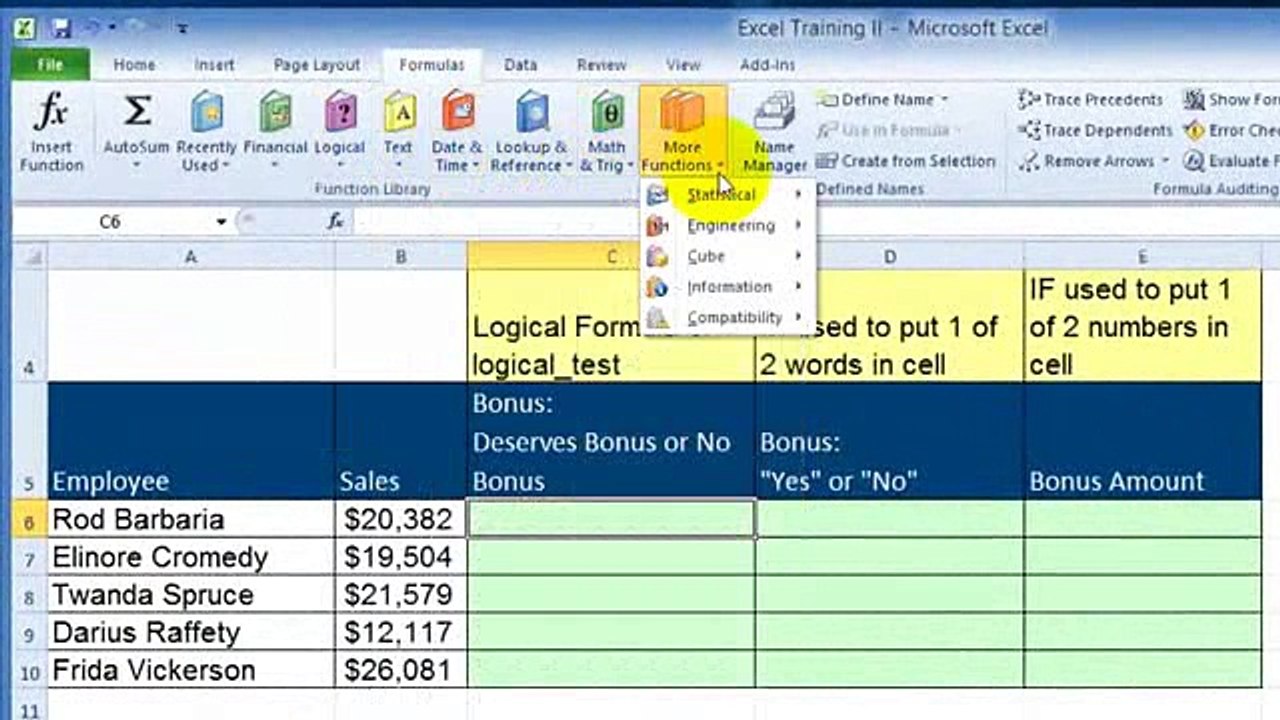
Task: Click Save icon in Quick Access Toolbar
Action: pos(62,27)
